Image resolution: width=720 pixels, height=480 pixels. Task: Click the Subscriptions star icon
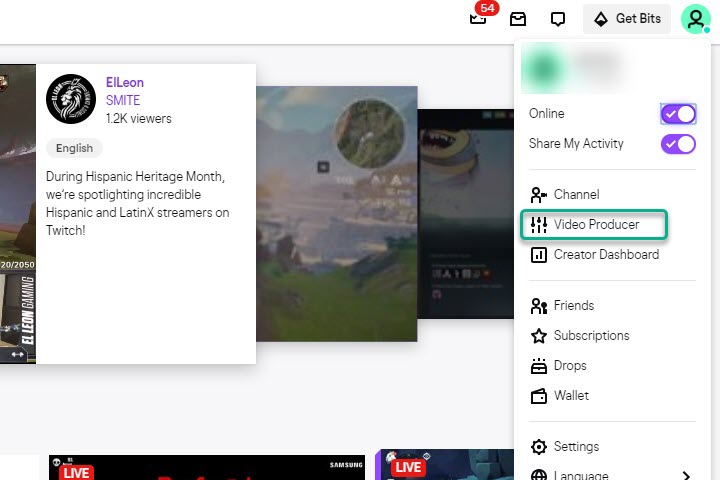point(539,336)
